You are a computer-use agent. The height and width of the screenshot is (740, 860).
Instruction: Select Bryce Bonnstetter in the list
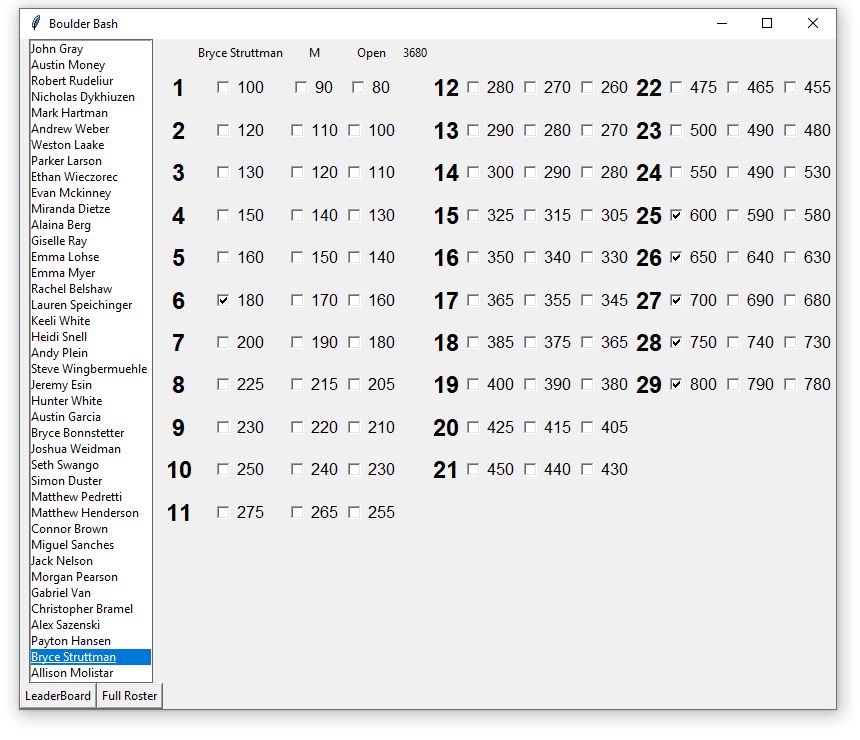tap(77, 433)
